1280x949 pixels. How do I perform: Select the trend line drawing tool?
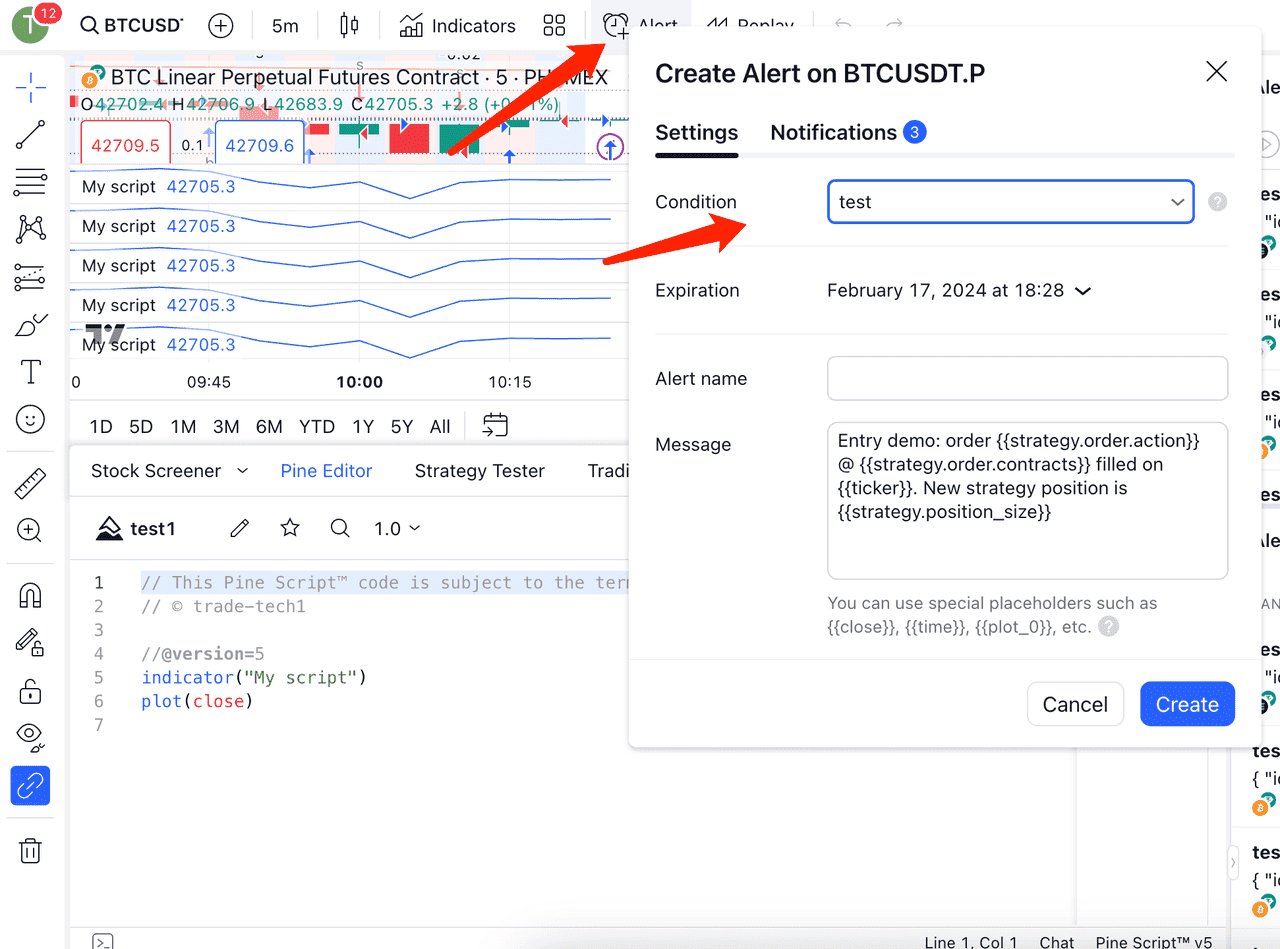pyautogui.click(x=31, y=135)
